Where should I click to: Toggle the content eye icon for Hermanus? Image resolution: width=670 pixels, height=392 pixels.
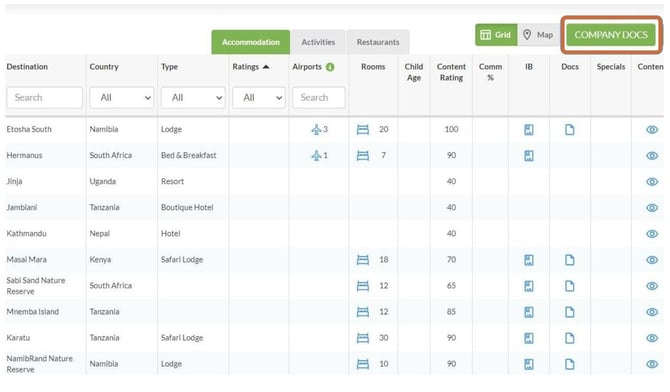coord(652,156)
